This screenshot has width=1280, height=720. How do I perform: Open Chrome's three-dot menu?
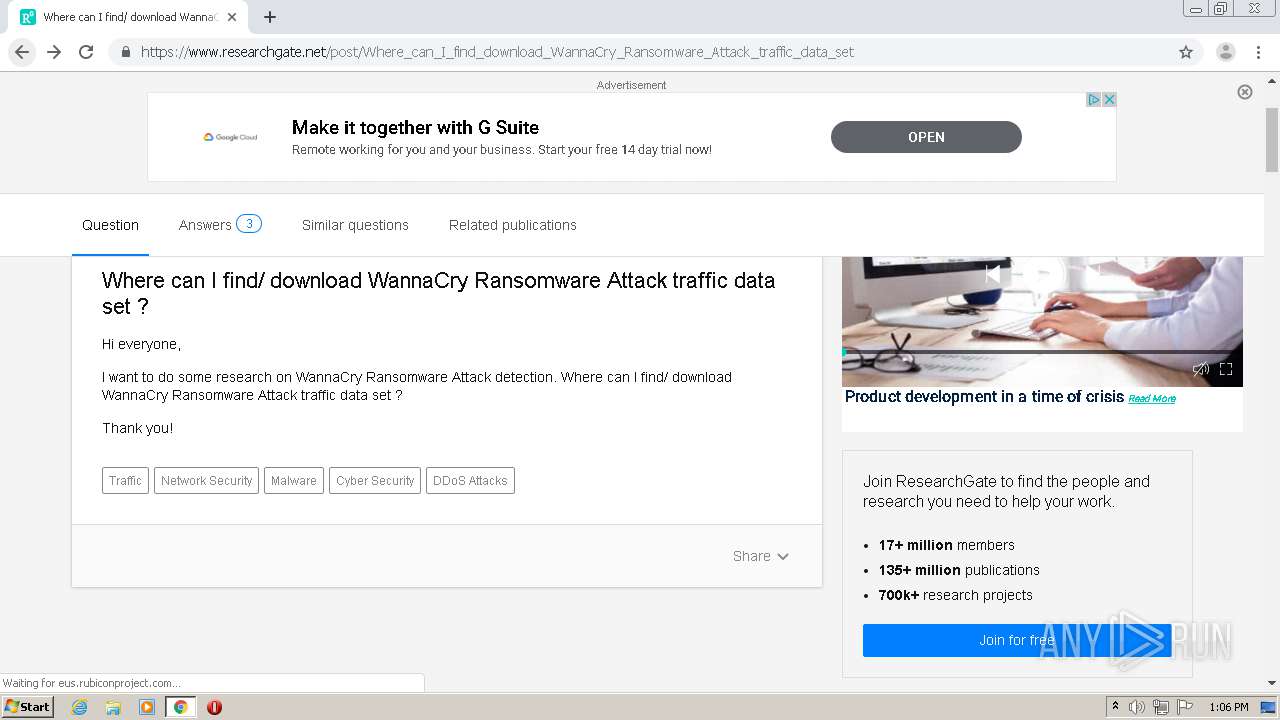click(x=1258, y=52)
